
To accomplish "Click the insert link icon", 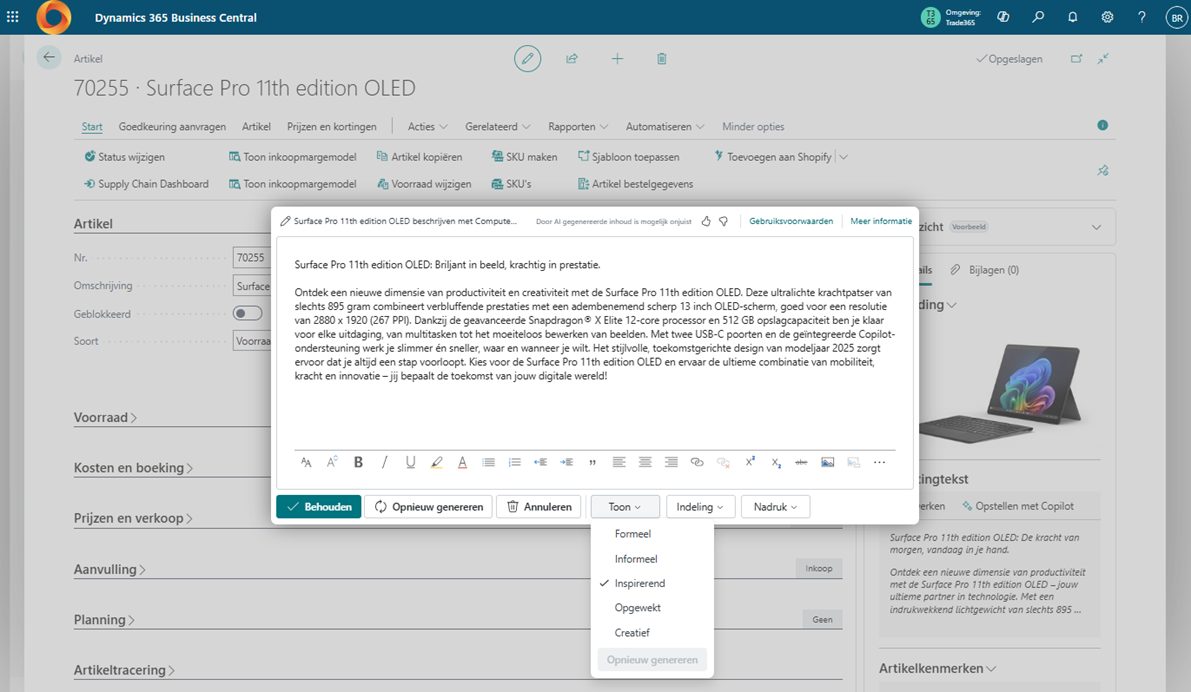I will [x=697, y=462].
